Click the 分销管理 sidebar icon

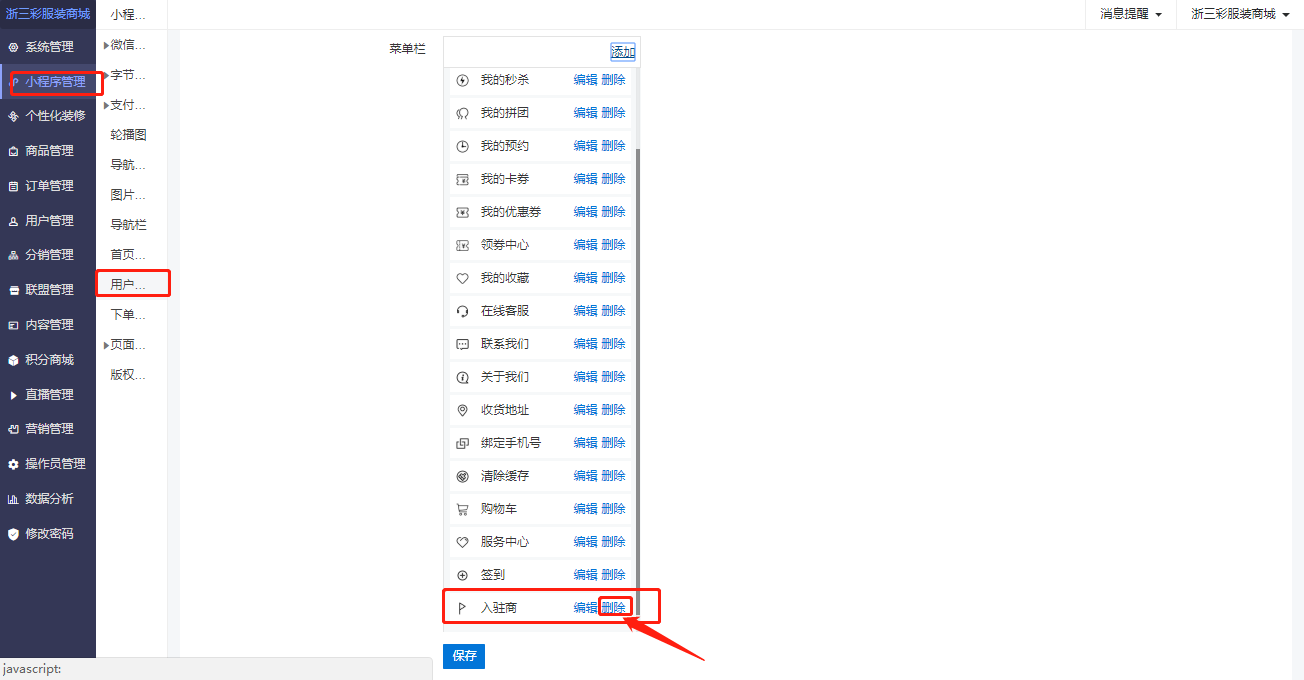point(13,255)
